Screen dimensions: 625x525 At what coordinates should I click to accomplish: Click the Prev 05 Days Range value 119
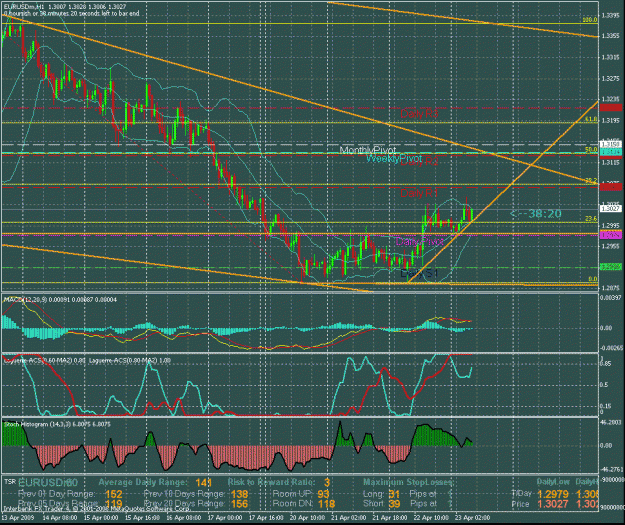coord(114,504)
